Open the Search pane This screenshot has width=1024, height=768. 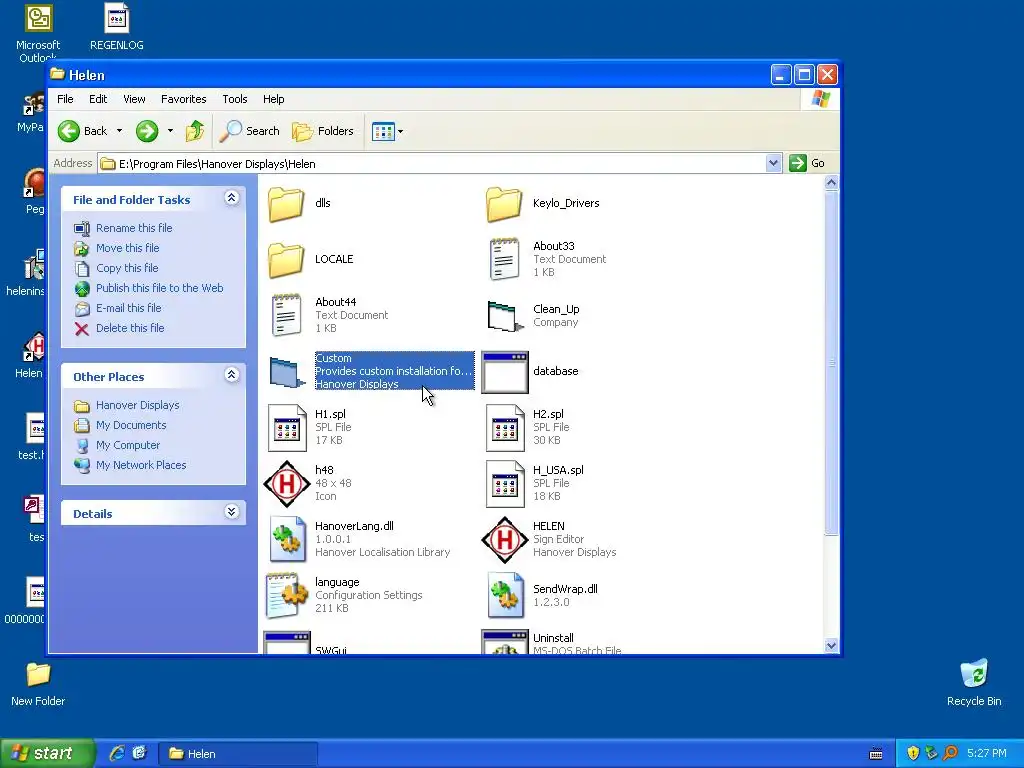249,131
